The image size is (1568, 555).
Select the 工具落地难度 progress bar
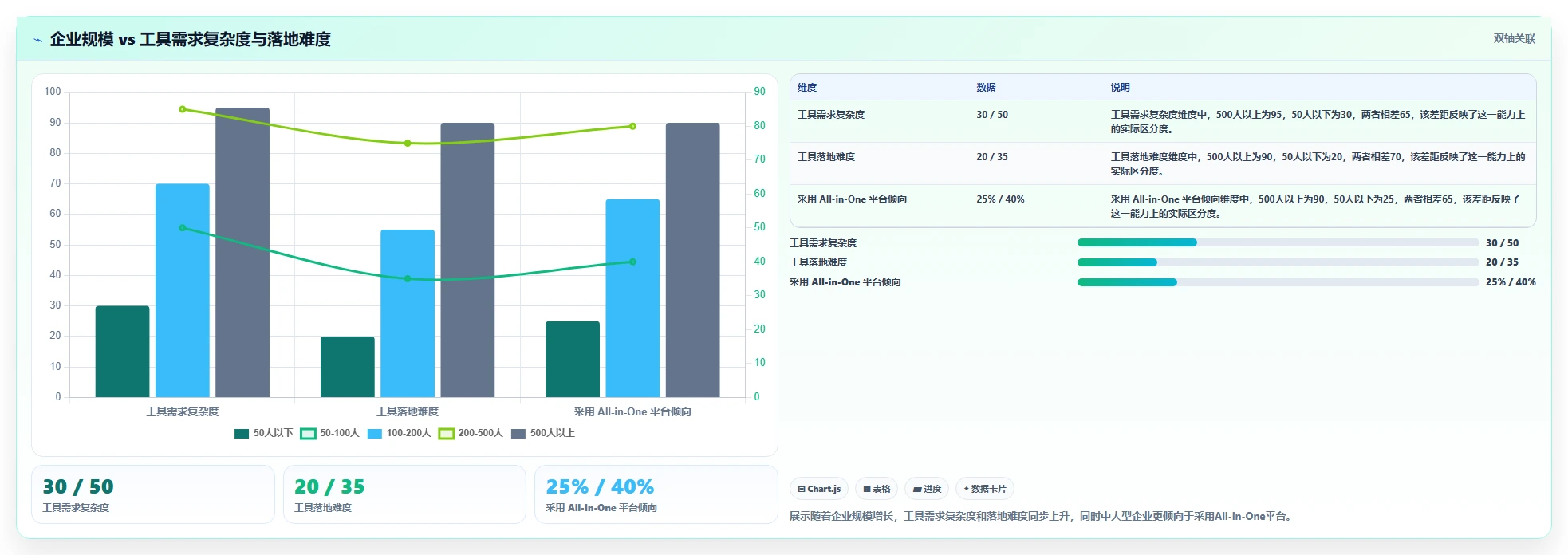pos(1278,262)
